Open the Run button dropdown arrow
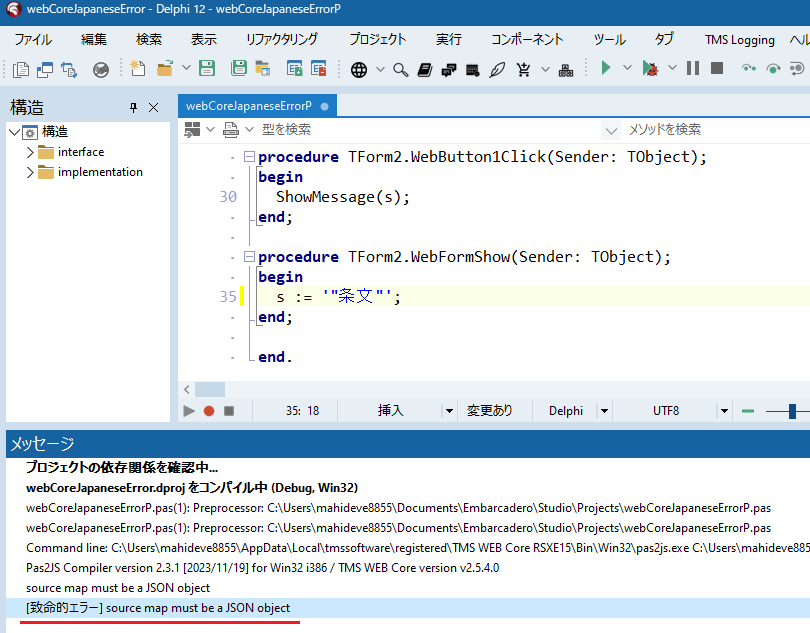Viewport: 810px width, 633px height. coord(627,68)
